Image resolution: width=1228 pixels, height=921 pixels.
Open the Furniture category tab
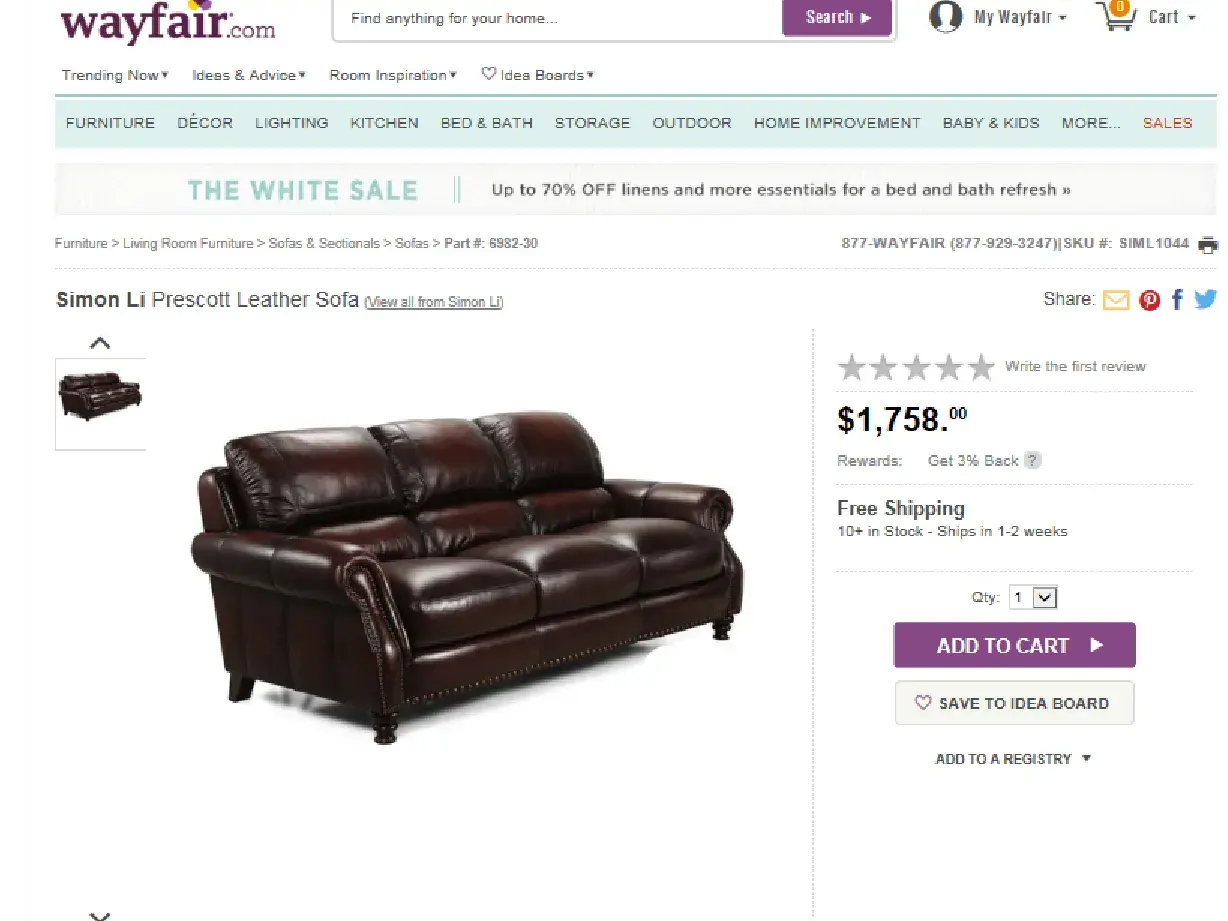coord(110,123)
